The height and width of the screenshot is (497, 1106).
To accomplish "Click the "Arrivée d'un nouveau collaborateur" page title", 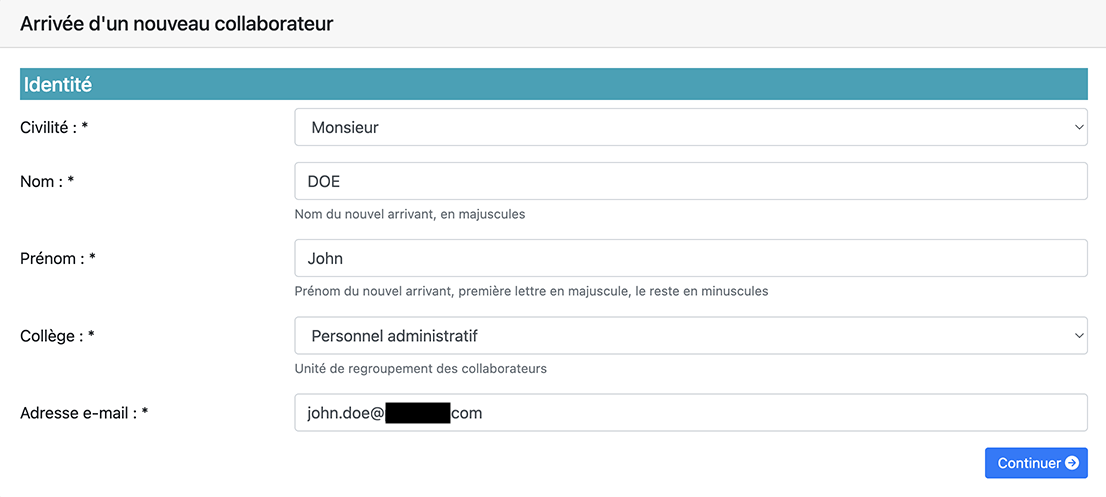I will click(176, 24).
